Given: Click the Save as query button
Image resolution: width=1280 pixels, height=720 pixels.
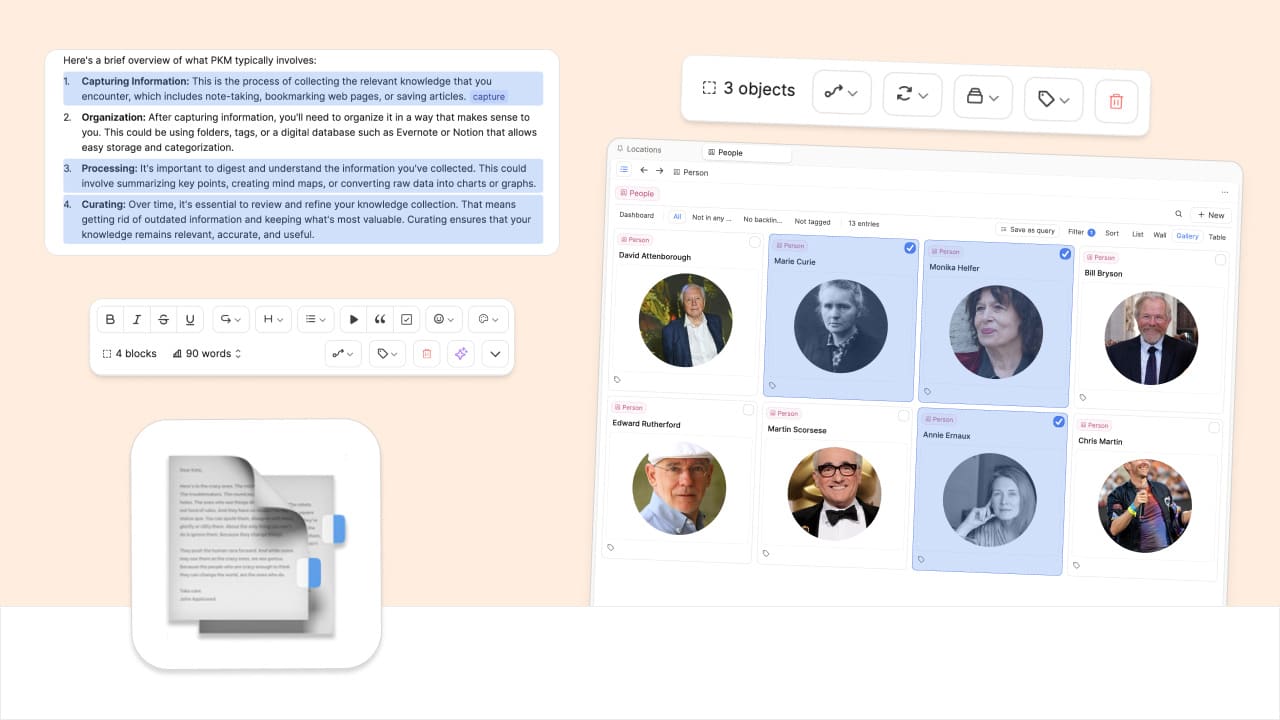Looking at the screenshot, I should [x=1028, y=231].
